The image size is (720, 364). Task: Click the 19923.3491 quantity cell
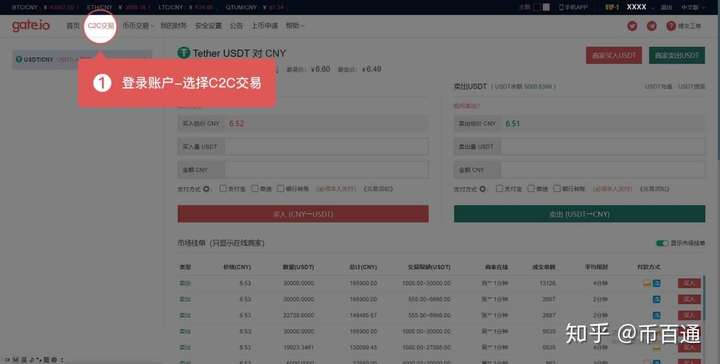pos(299,347)
